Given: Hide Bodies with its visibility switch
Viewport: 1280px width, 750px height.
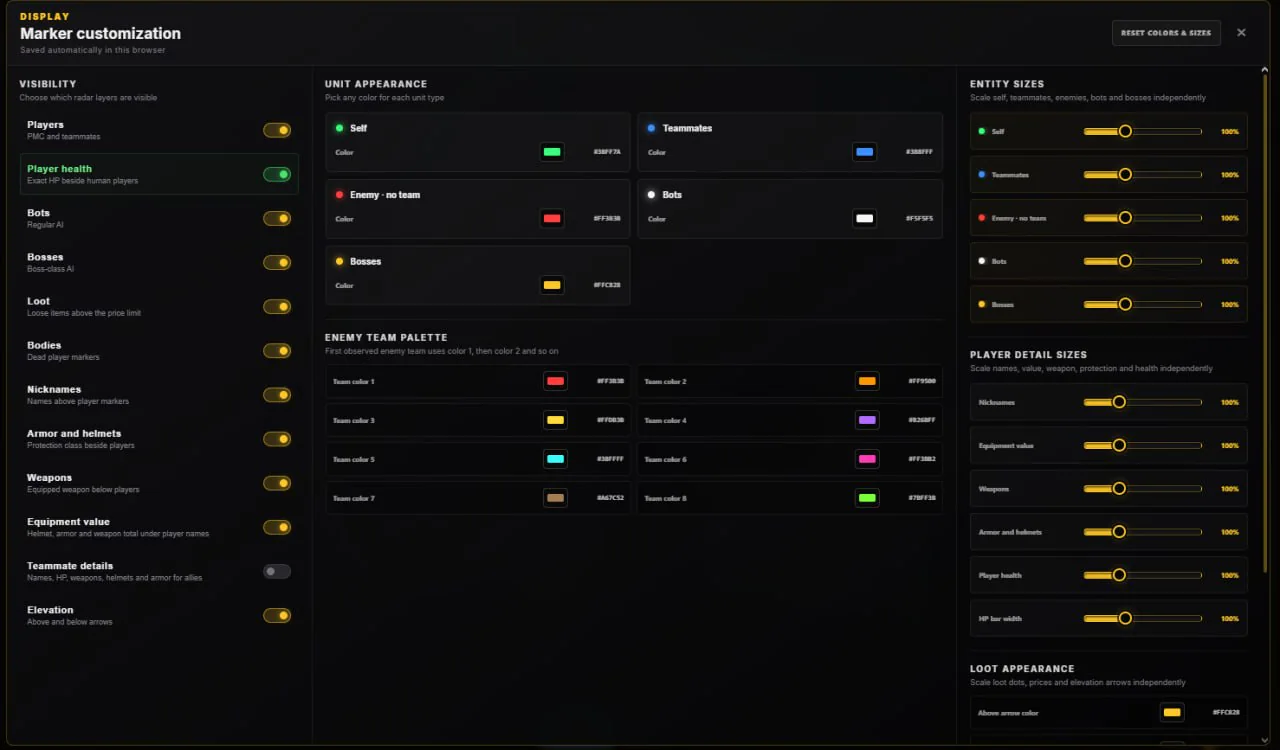Looking at the screenshot, I should 277,350.
